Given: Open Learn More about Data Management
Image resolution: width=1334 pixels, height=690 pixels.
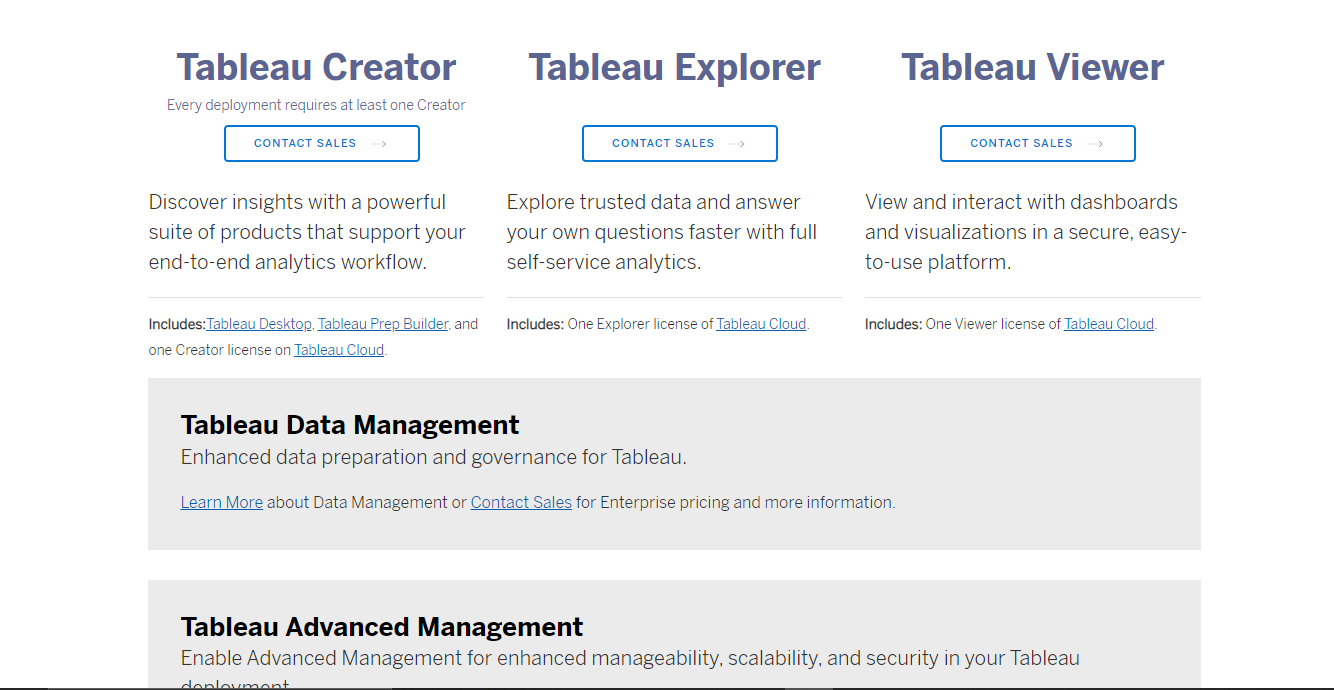Looking at the screenshot, I should coord(222,502).
